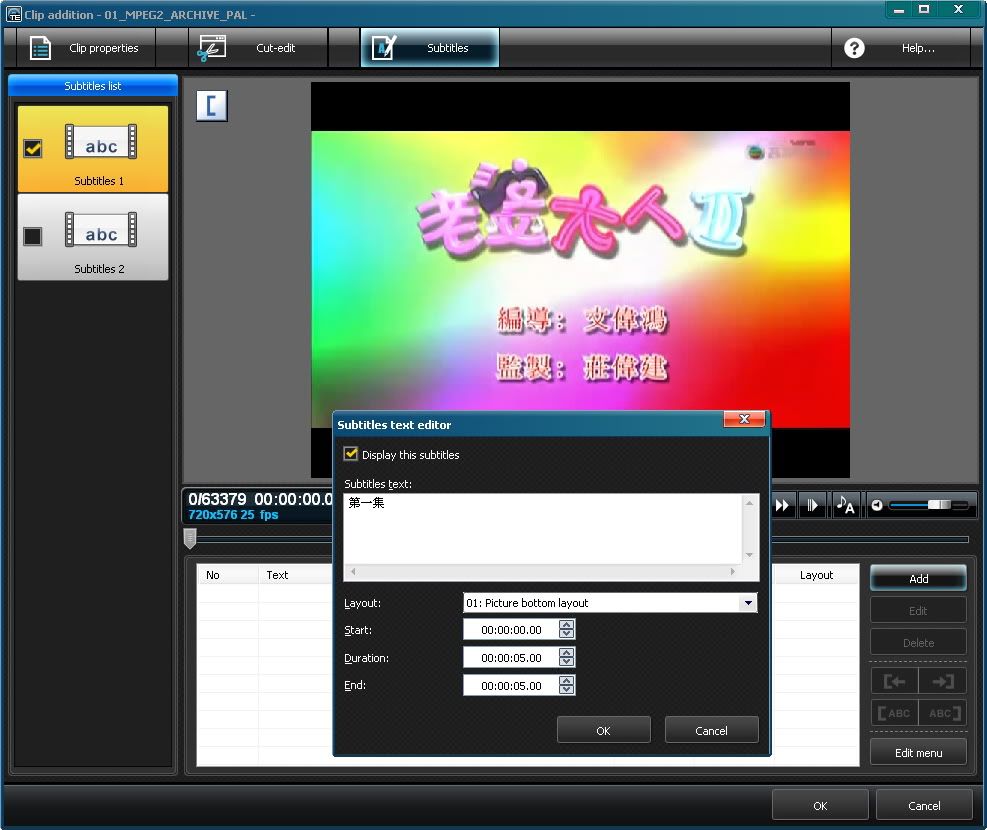Click the frame step forward button
Screen dimensions: 987x830
point(813,505)
